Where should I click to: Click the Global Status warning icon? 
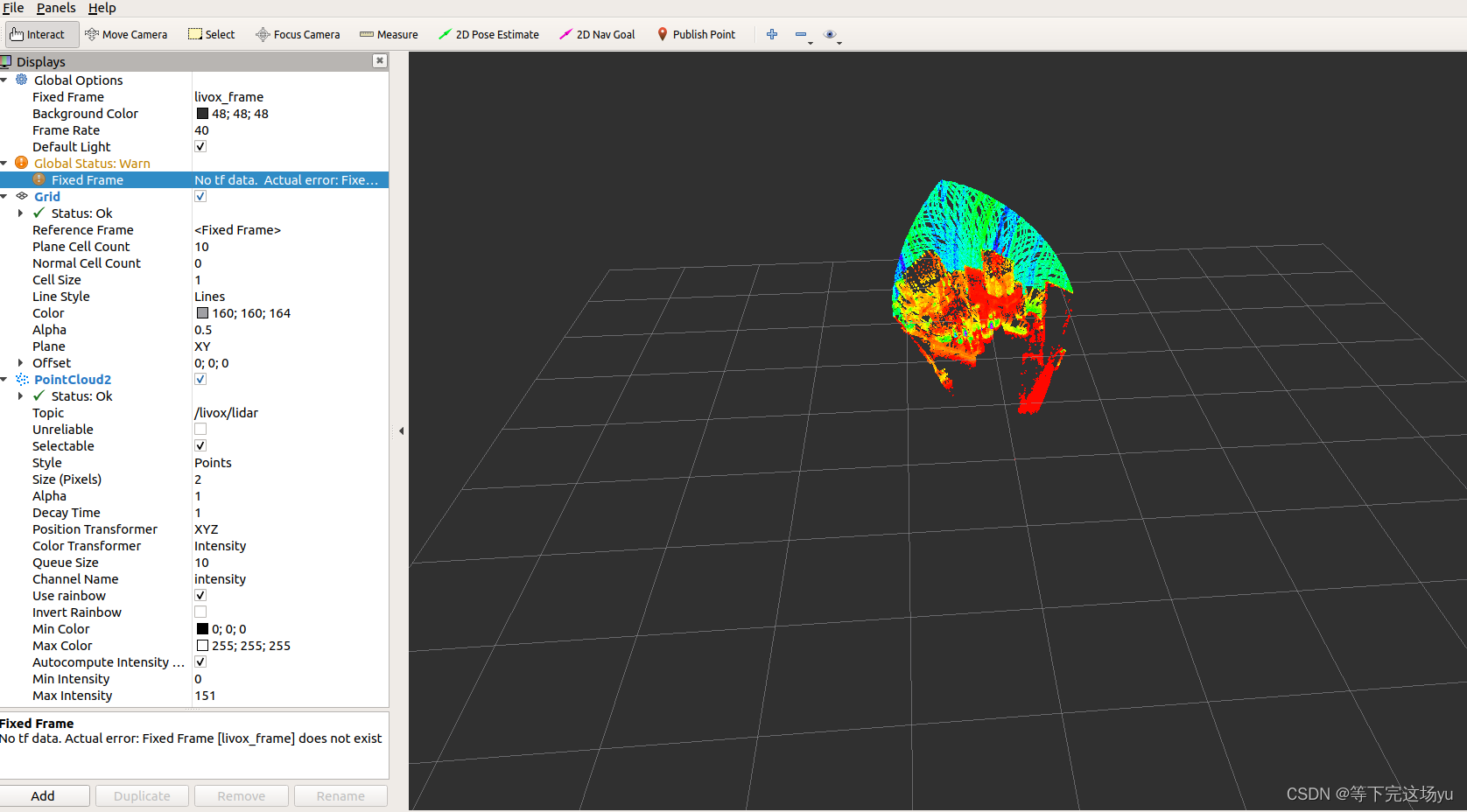[x=22, y=163]
